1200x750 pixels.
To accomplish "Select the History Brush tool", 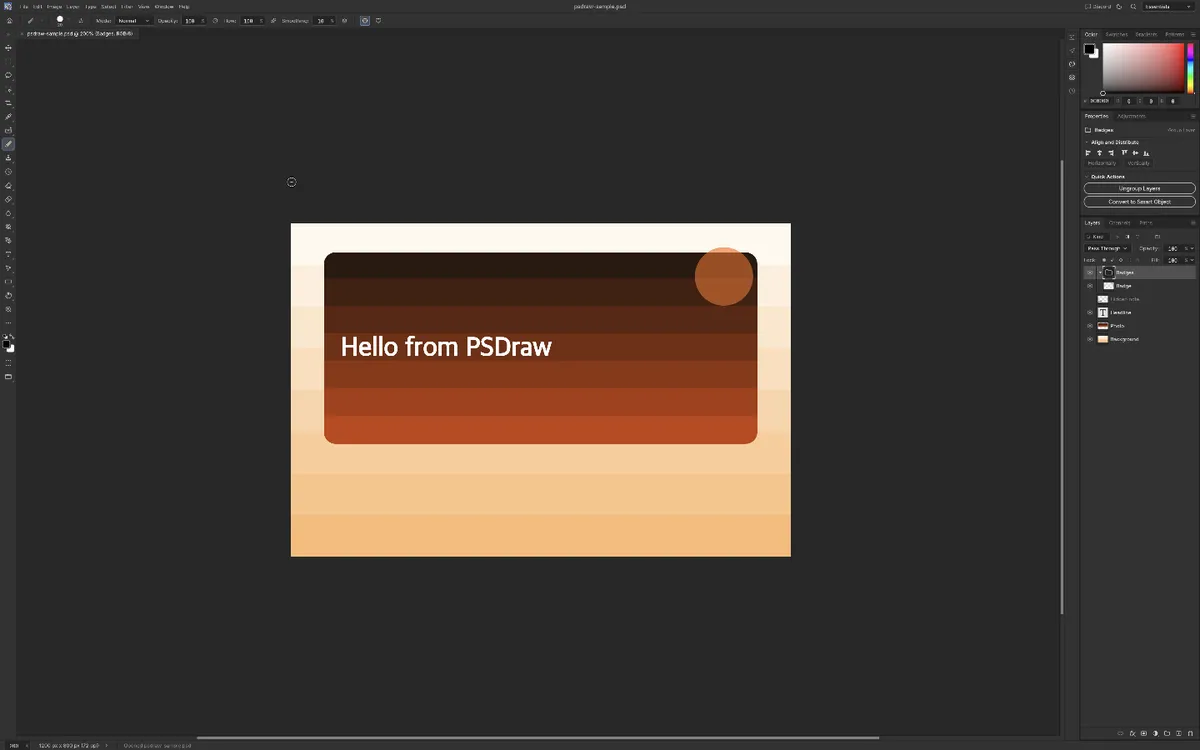I will pos(8,172).
